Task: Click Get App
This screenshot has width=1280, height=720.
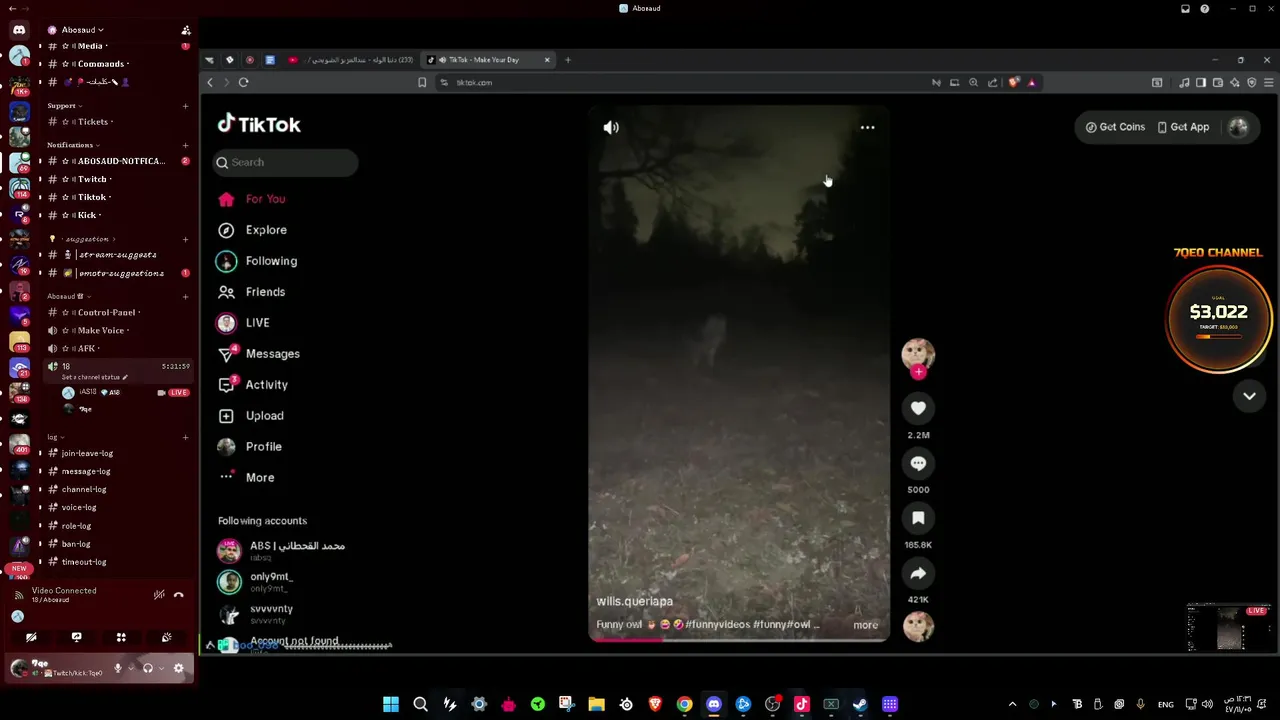Action: click(x=1183, y=127)
